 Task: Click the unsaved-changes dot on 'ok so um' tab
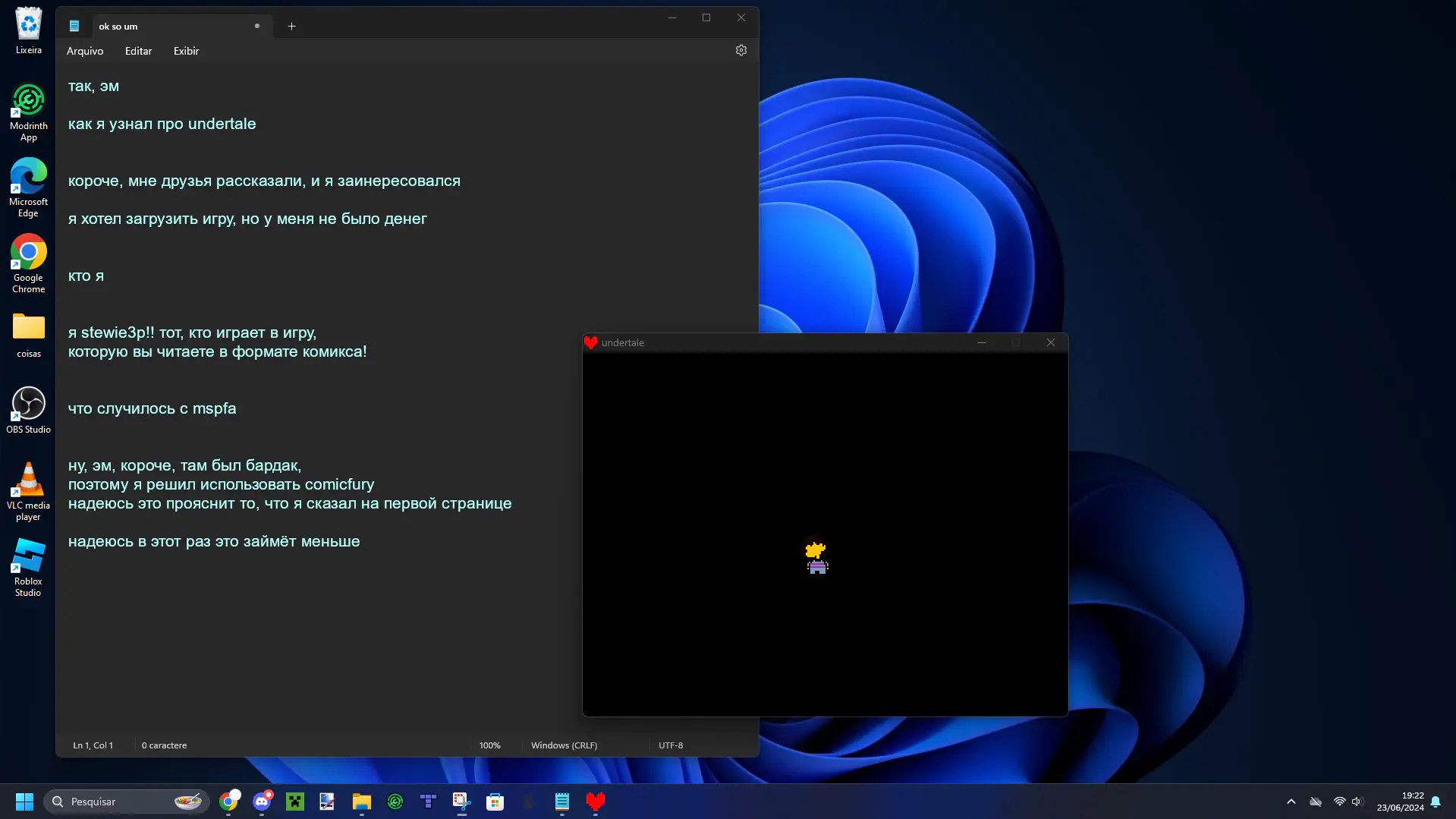[x=257, y=26]
